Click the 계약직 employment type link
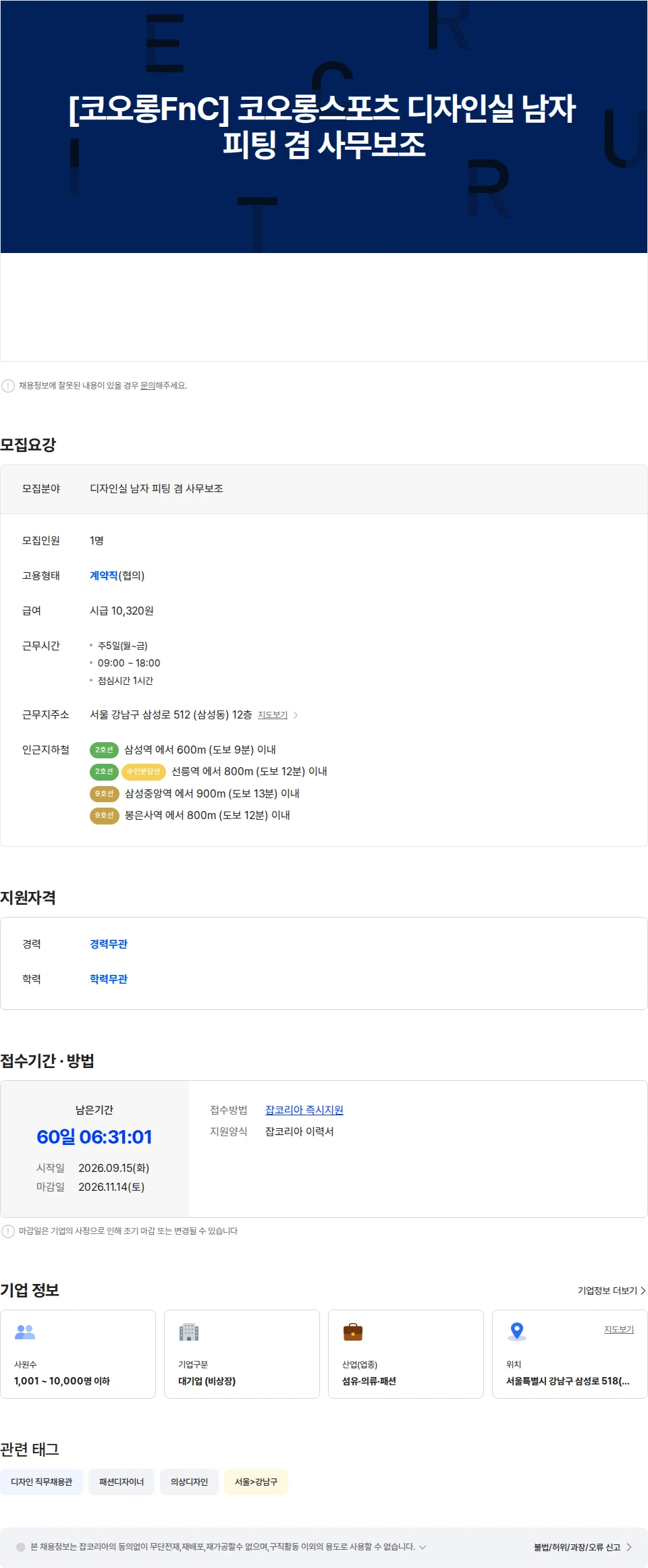The image size is (648, 1568). pos(104,576)
